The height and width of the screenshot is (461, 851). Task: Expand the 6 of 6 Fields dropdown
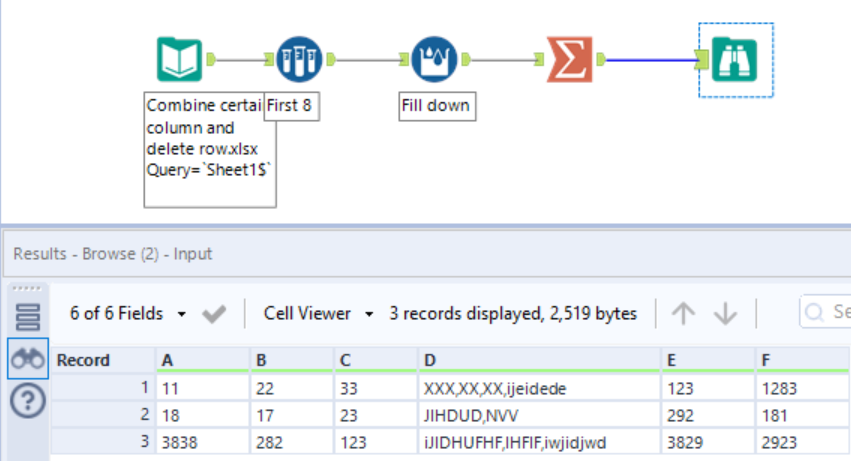tap(128, 314)
